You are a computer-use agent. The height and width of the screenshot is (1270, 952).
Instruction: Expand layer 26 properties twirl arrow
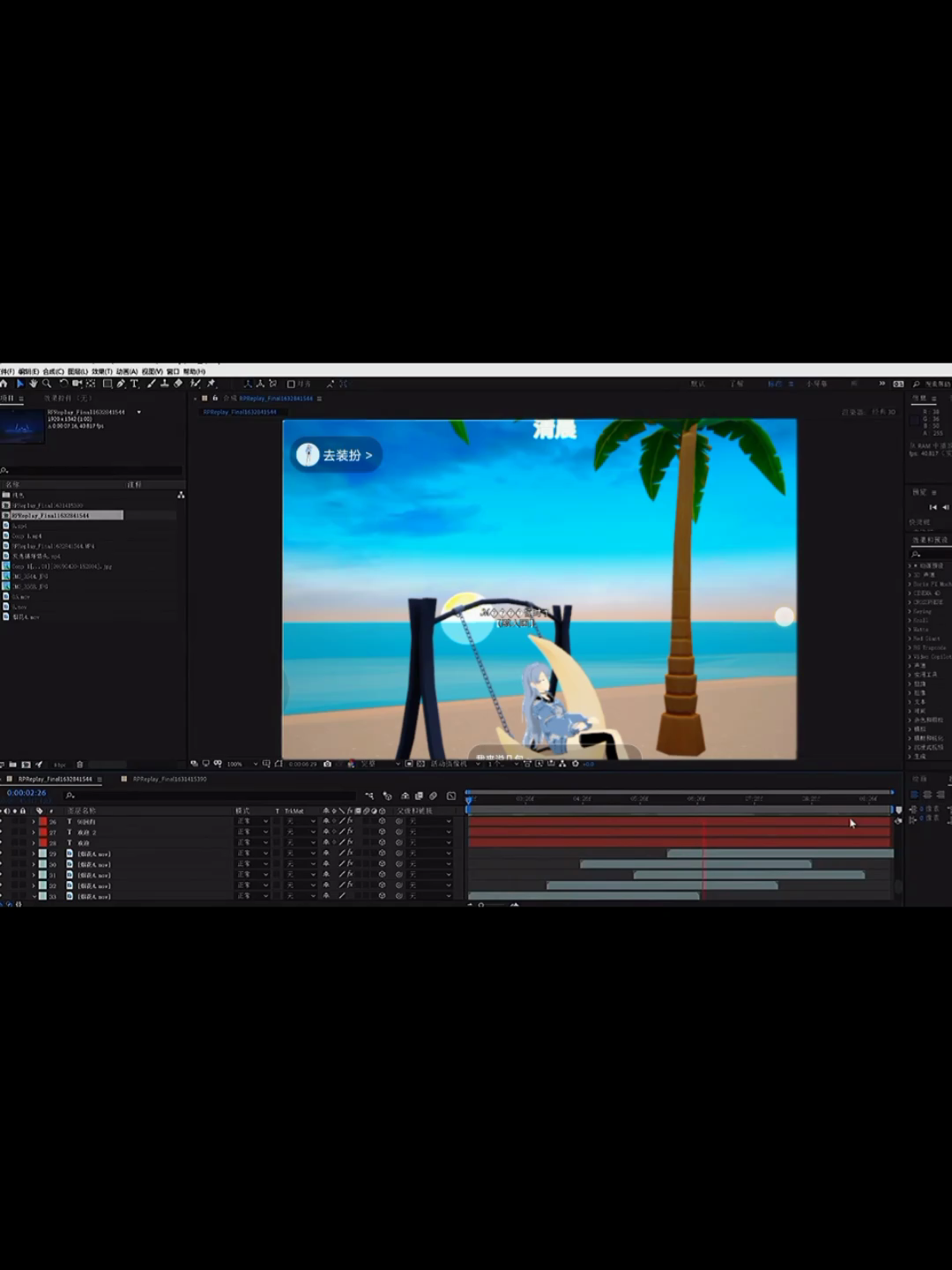tap(33, 821)
